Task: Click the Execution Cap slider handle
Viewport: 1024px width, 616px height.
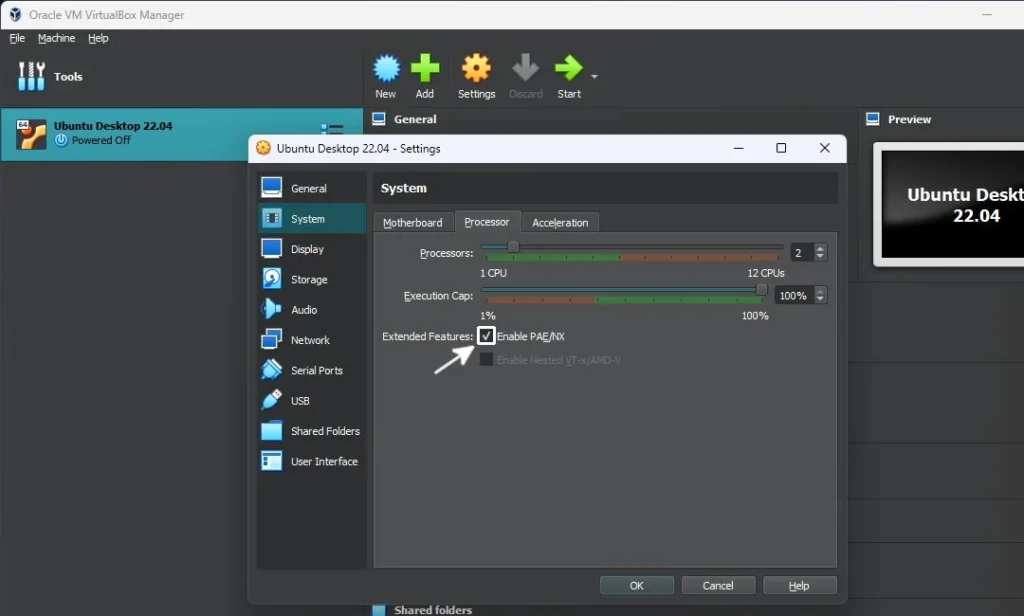Action: (x=761, y=289)
